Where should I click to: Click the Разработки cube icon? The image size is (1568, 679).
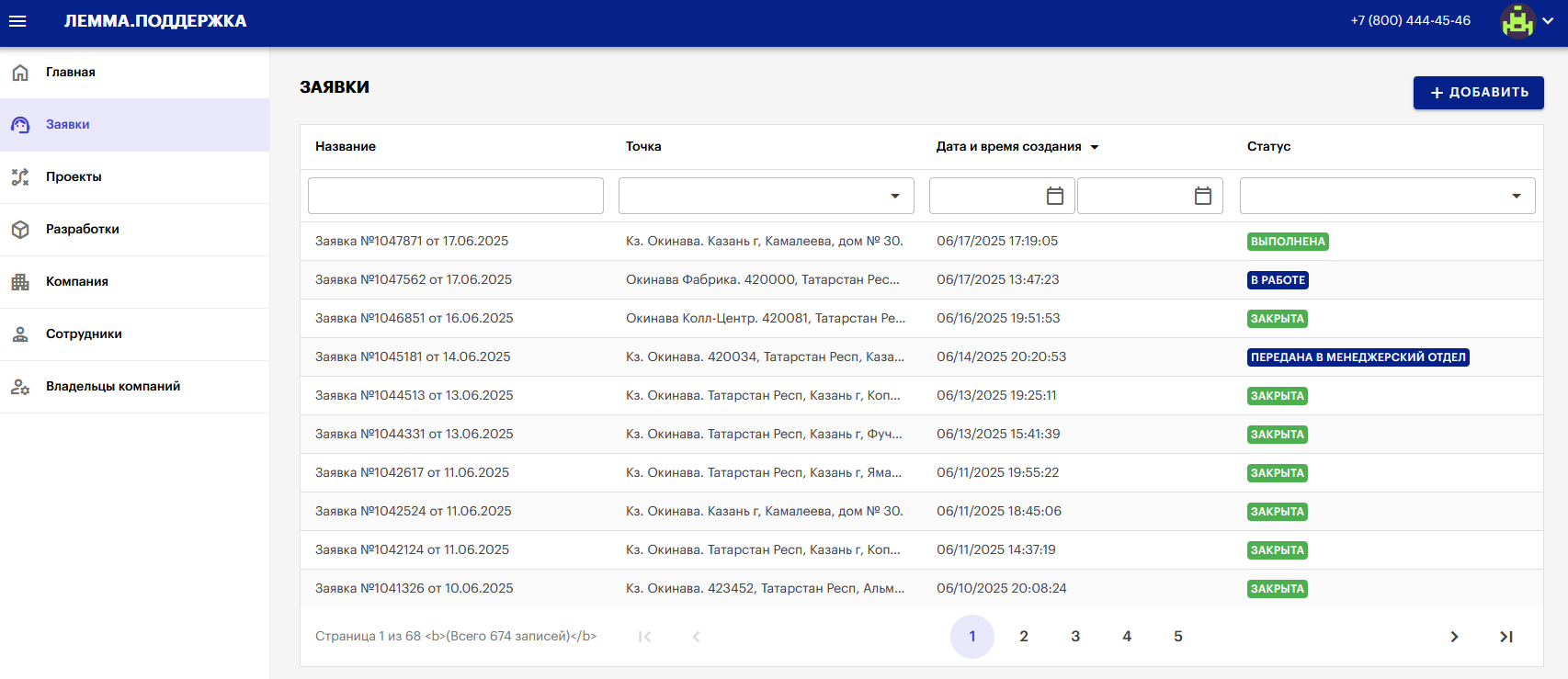click(20, 230)
